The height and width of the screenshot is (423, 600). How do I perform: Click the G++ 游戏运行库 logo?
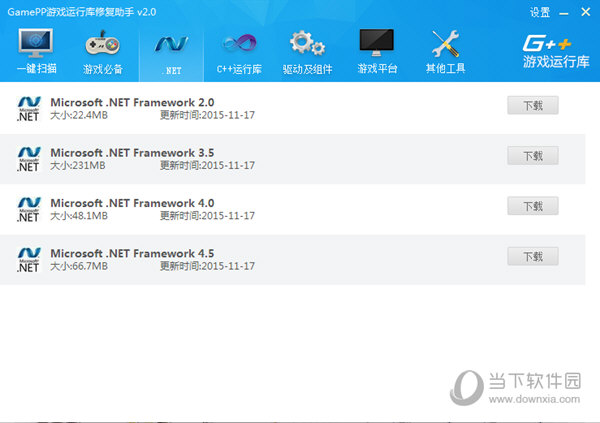coord(556,52)
